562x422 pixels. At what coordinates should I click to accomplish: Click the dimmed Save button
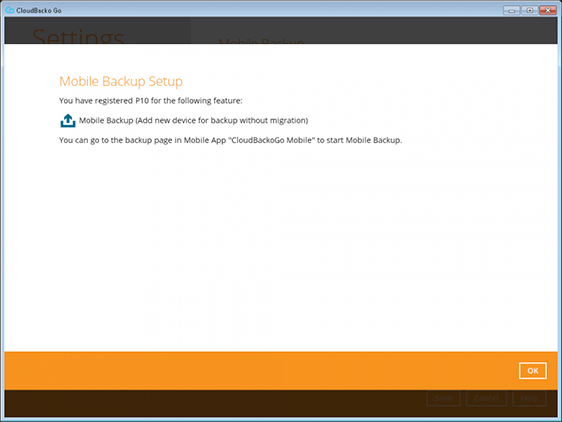443,398
